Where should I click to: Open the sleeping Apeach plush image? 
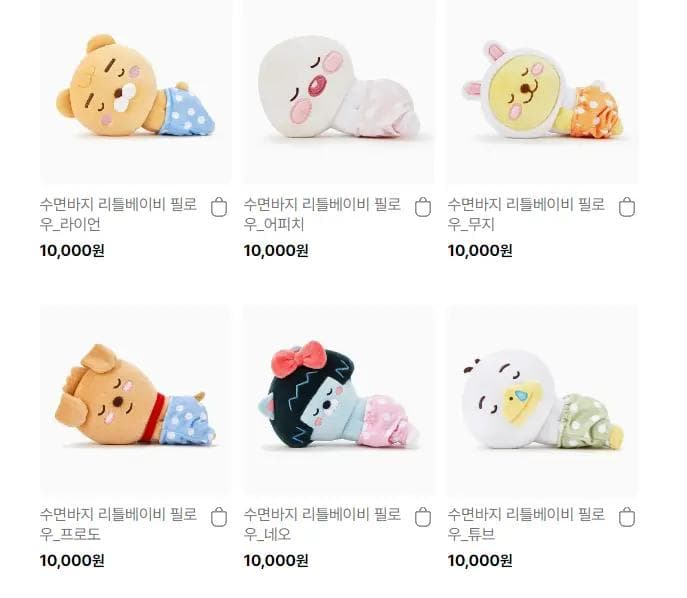[340, 90]
